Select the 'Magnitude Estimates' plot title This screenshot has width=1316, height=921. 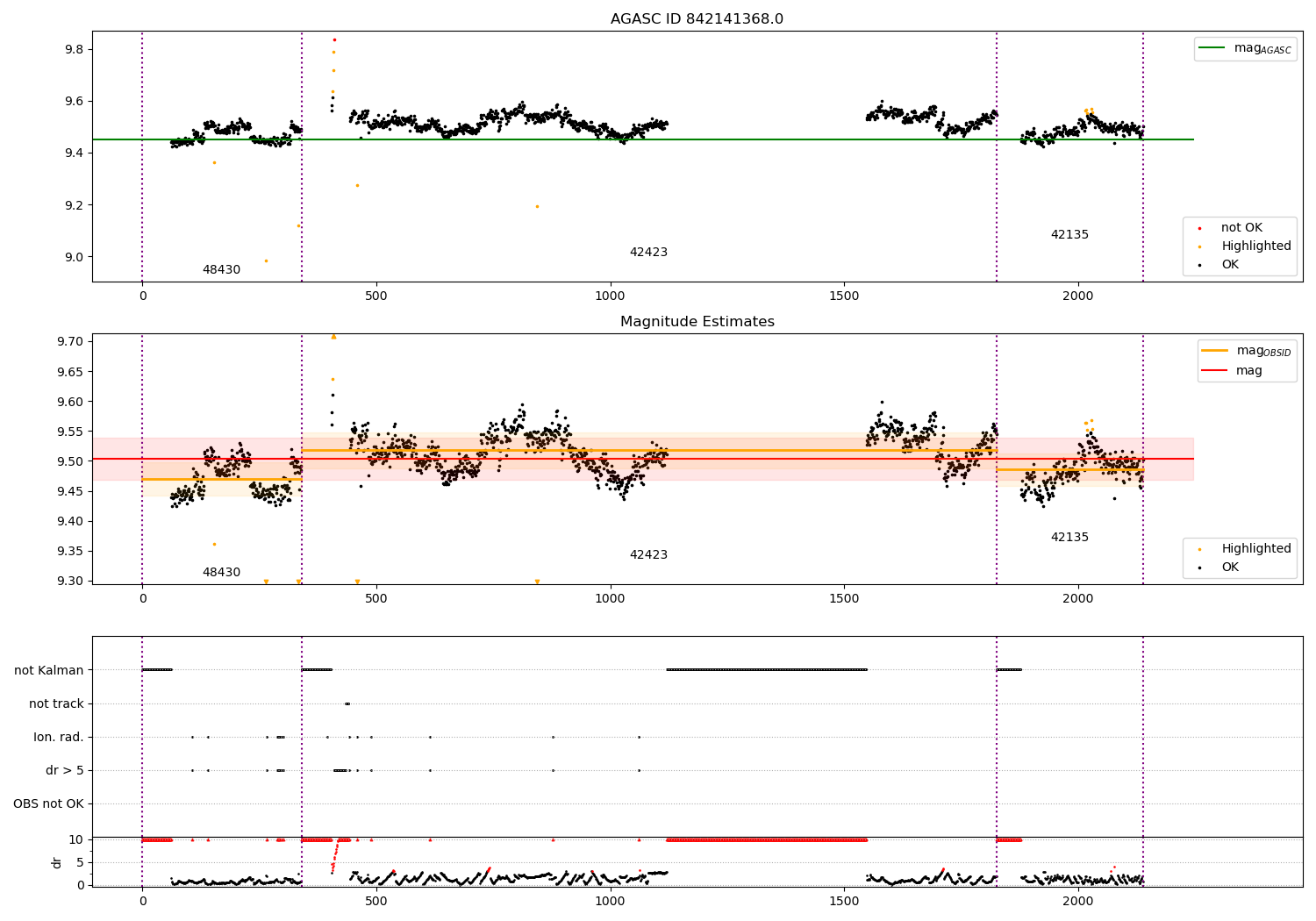coord(697,322)
